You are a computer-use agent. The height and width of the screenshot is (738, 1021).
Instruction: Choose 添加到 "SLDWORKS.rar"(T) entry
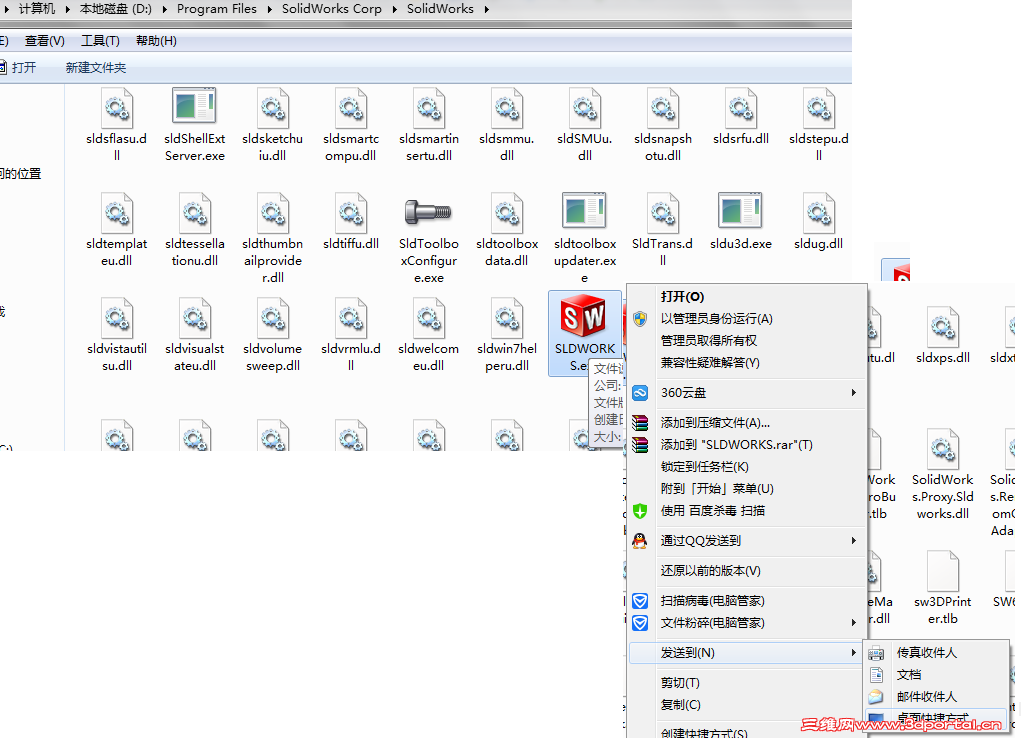click(x=747, y=445)
